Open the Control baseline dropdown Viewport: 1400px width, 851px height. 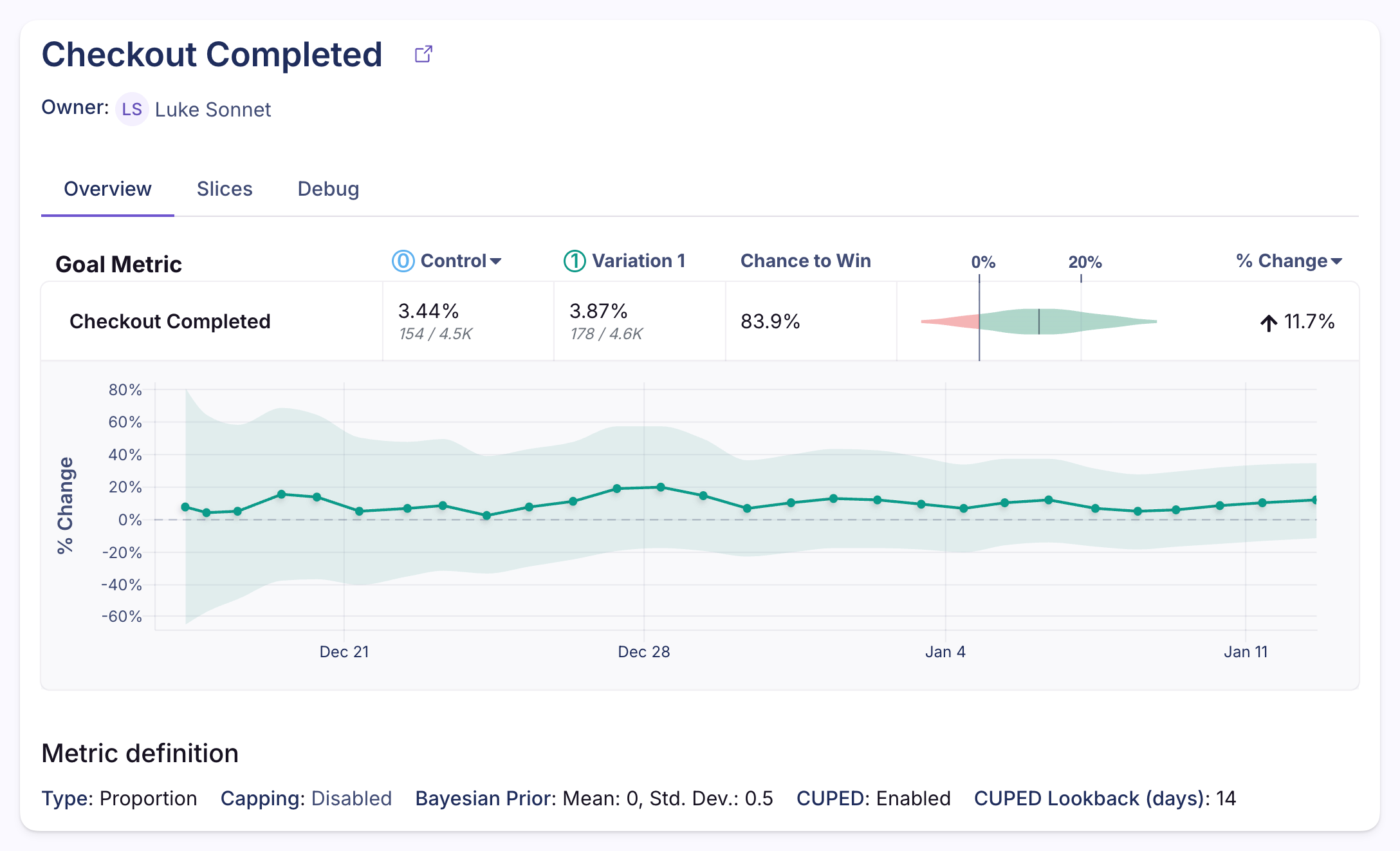tap(495, 261)
